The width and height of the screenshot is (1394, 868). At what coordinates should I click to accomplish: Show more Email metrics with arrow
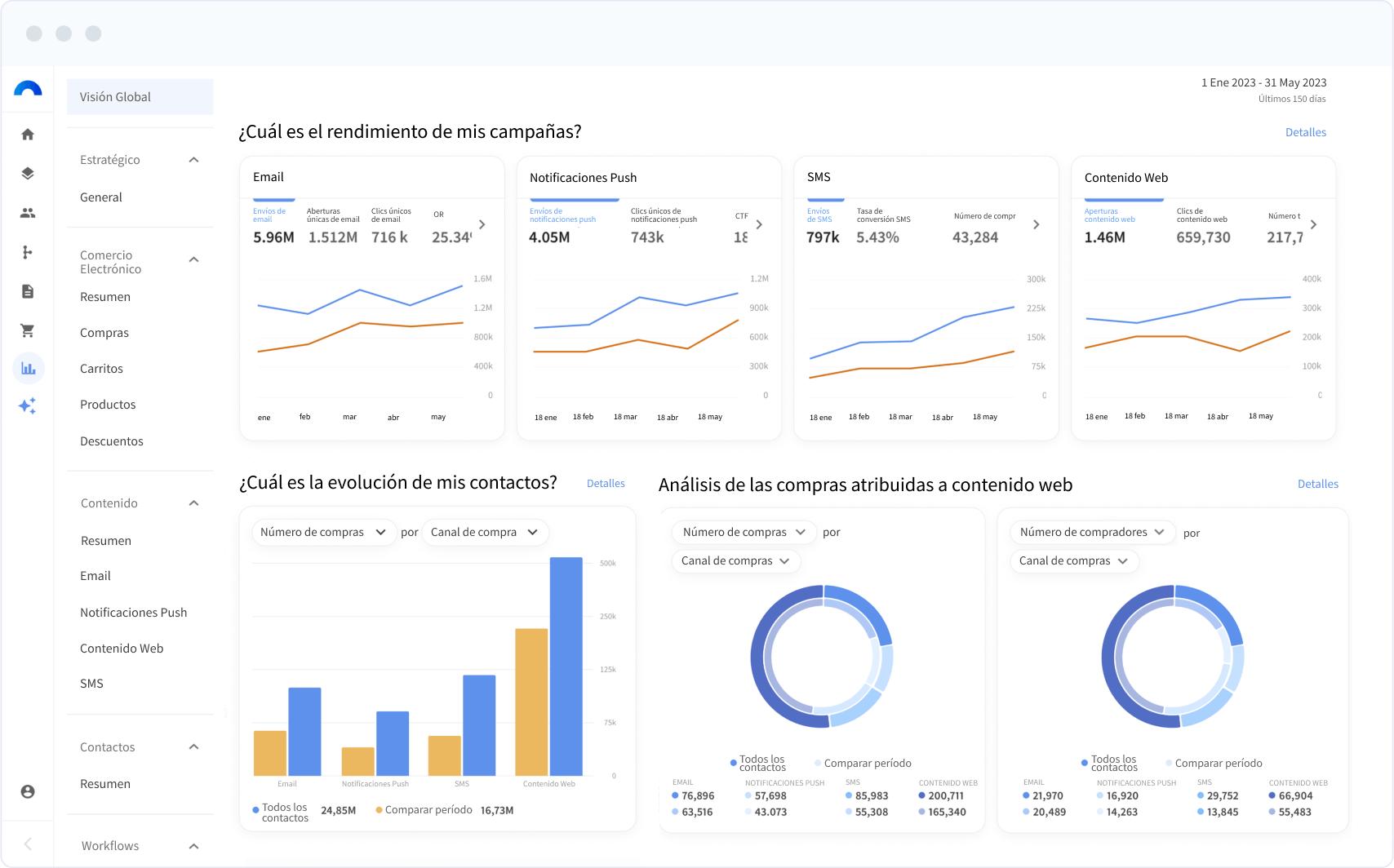point(482,224)
